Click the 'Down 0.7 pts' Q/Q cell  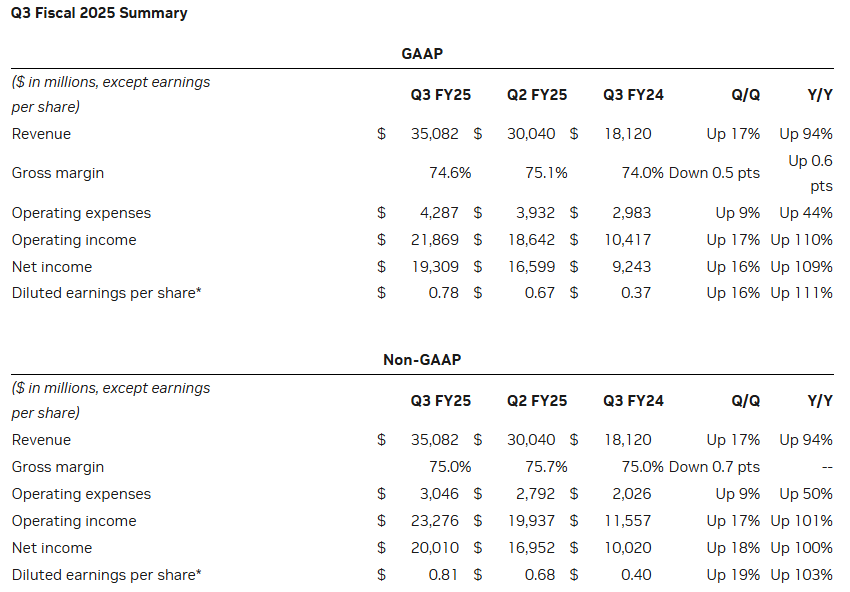(714, 467)
